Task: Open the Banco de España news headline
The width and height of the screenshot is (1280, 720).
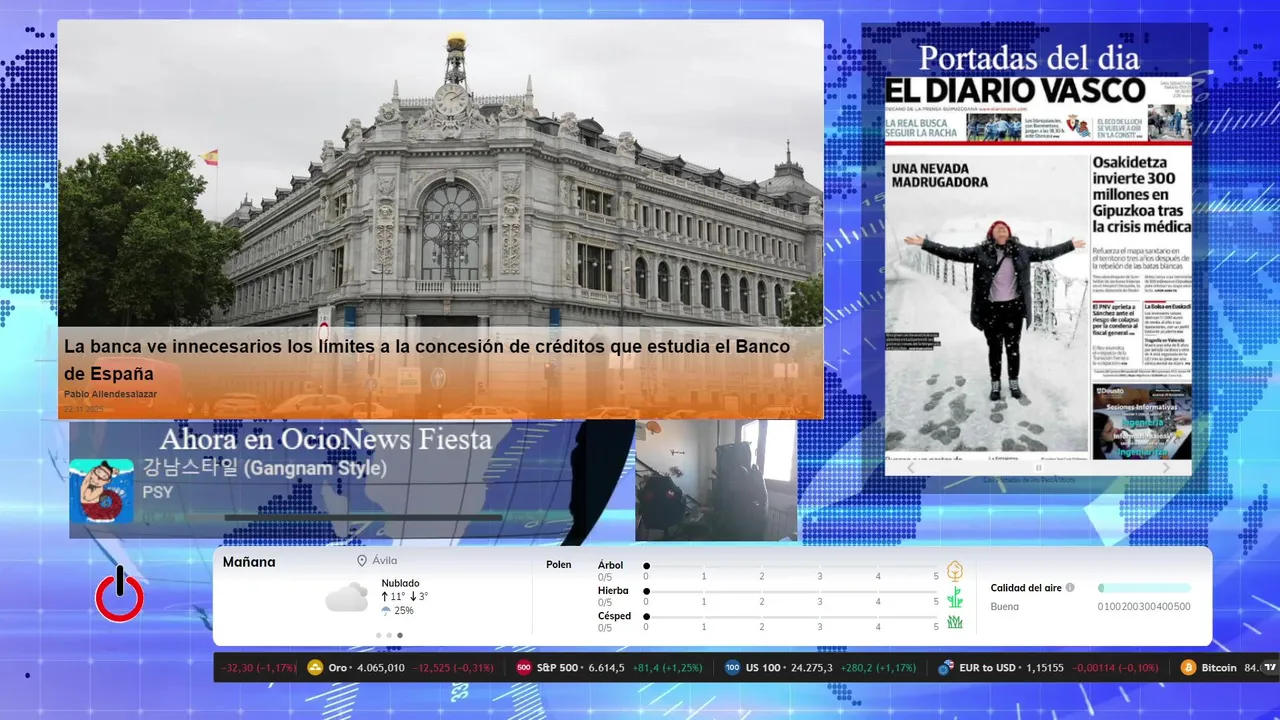Action: click(x=427, y=360)
